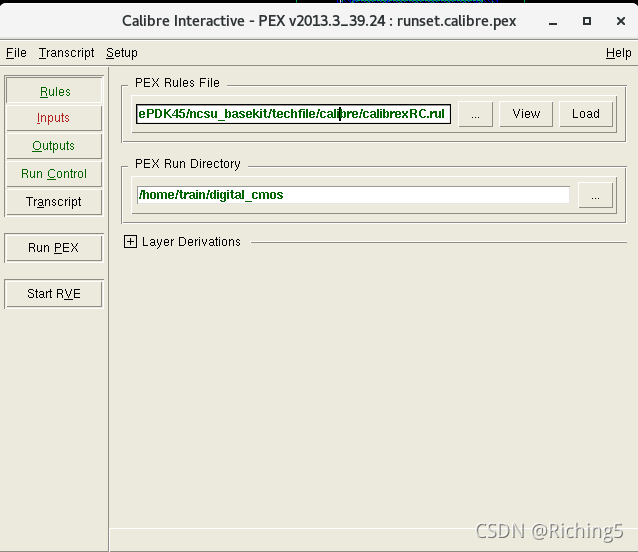Open the File menu

coord(16,53)
